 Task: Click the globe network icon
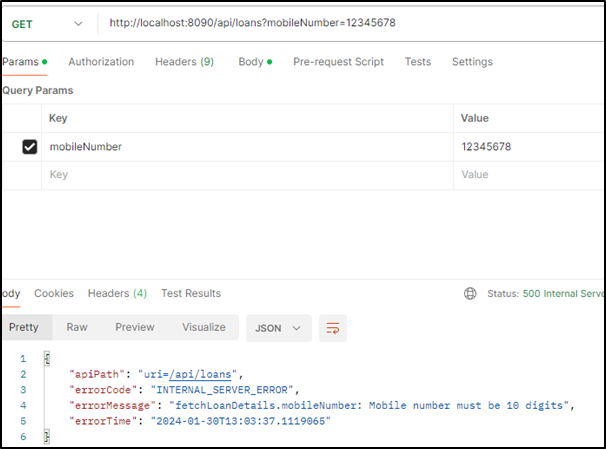[471, 294]
